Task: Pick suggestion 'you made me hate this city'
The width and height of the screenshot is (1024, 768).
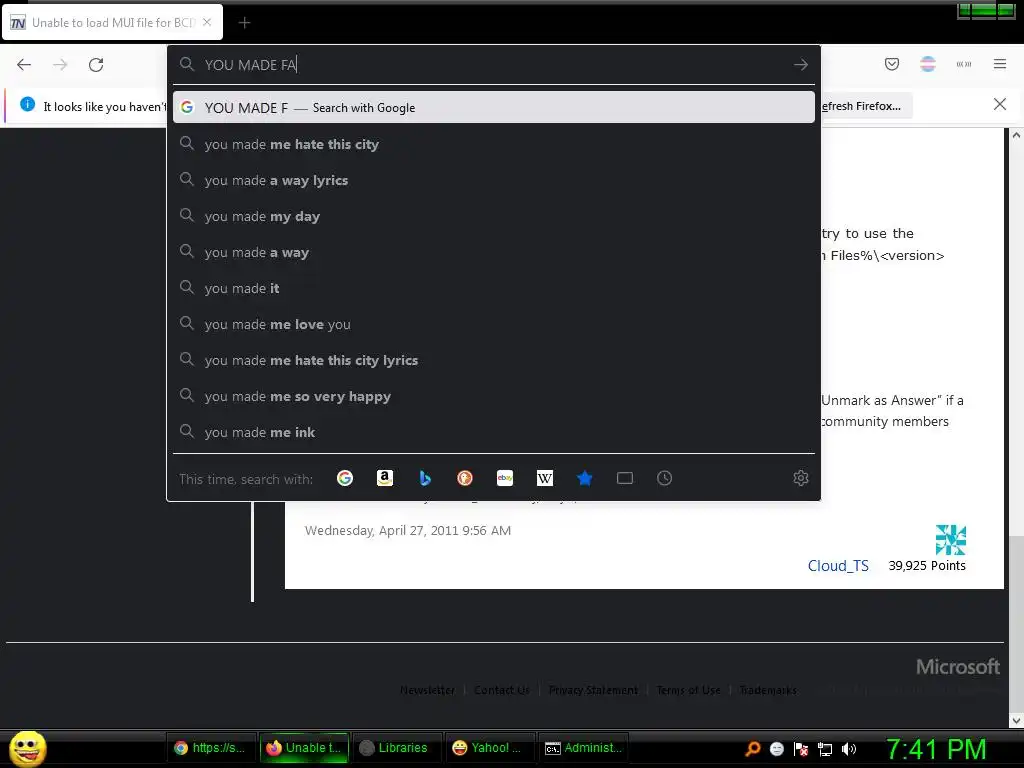Action: pyautogui.click(x=494, y=144)
